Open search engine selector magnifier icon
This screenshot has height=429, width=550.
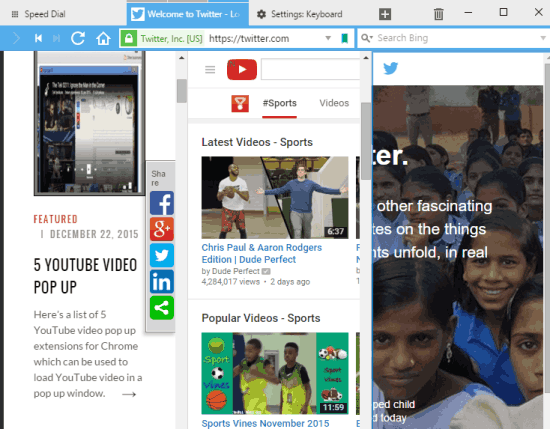[367, 38]
